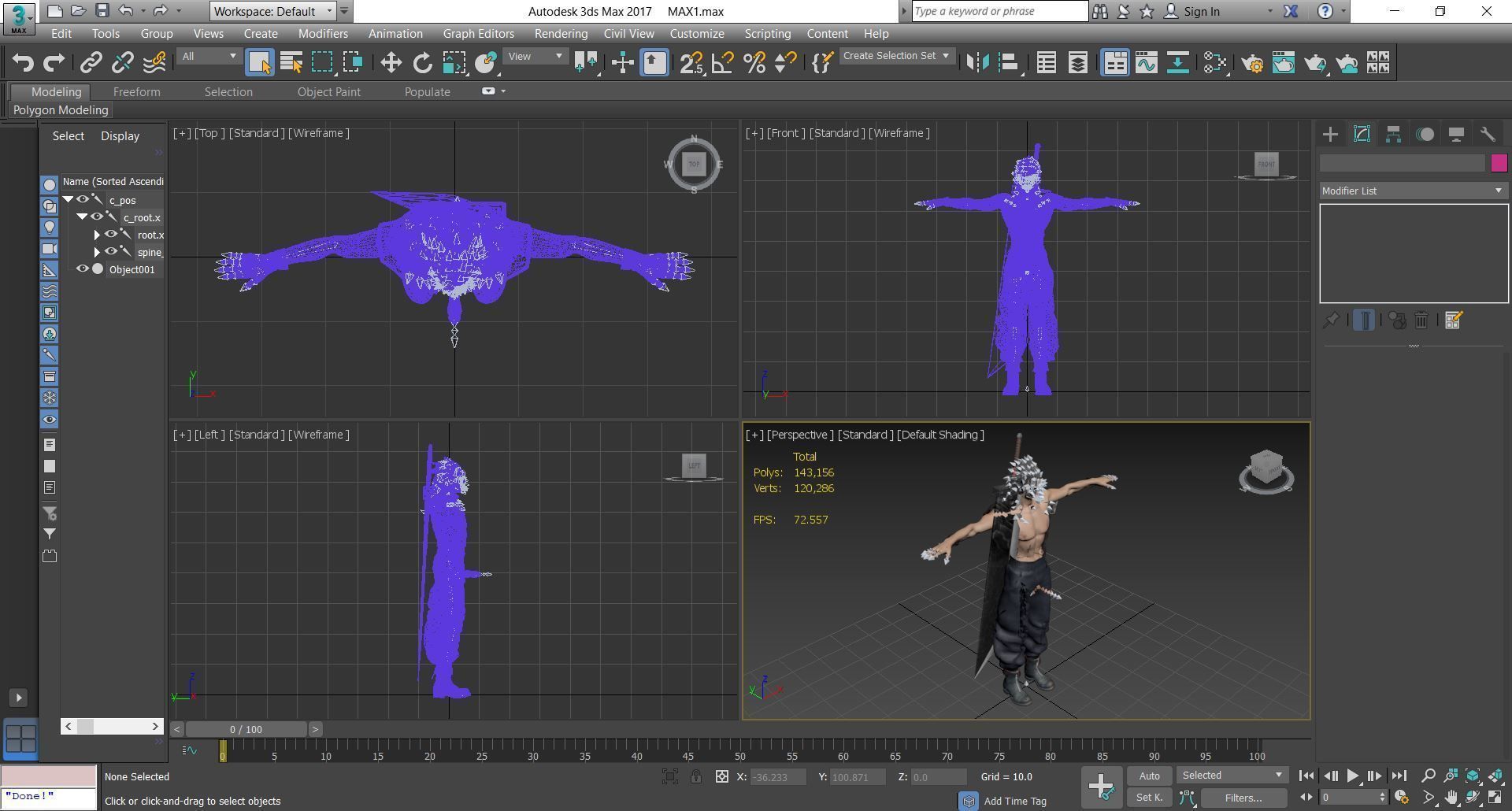Switch to the Freeform ribbon tab
The height and width of the screenshot is (811, 1512).
point(136,92)
